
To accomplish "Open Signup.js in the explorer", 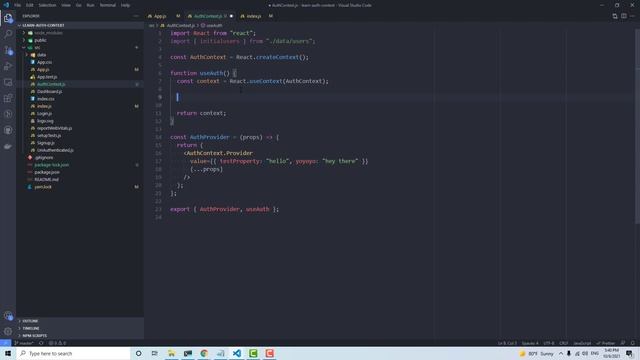I will pyautogui.click(x=45, y=143).
